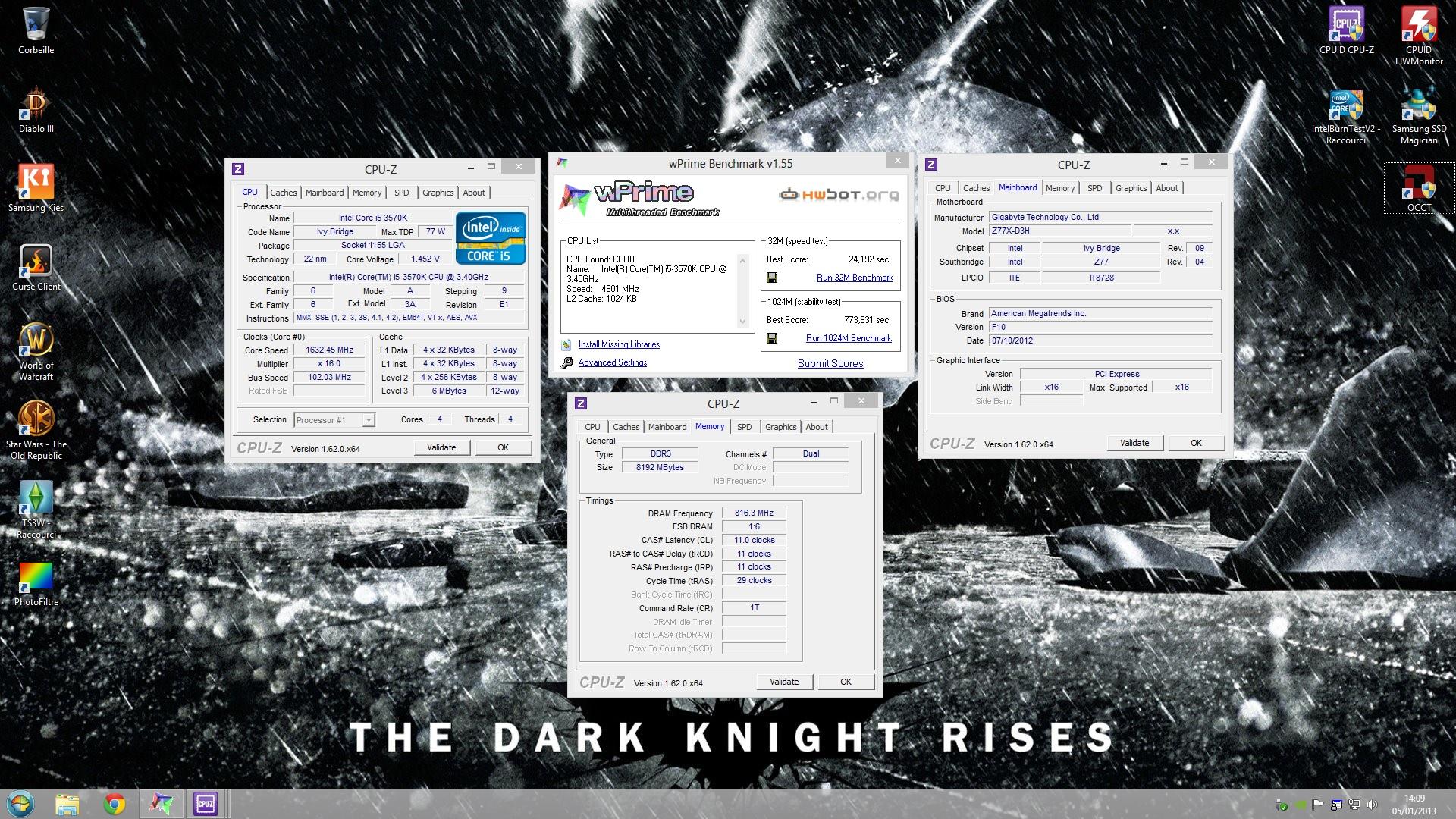Launch Google Chrome from the taskbar
Image resolution: width=1456 pixels, height=819 pixels.
coord(114,804)
